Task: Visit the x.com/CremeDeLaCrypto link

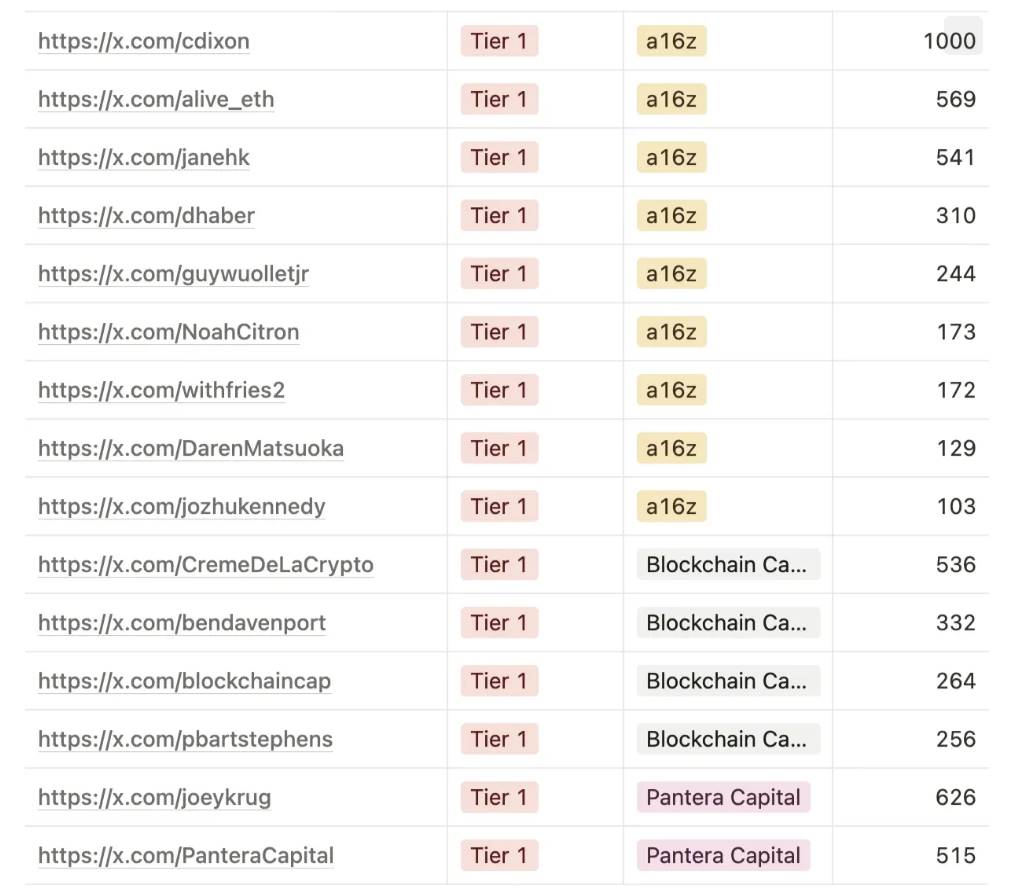Action: coord(206,565)
